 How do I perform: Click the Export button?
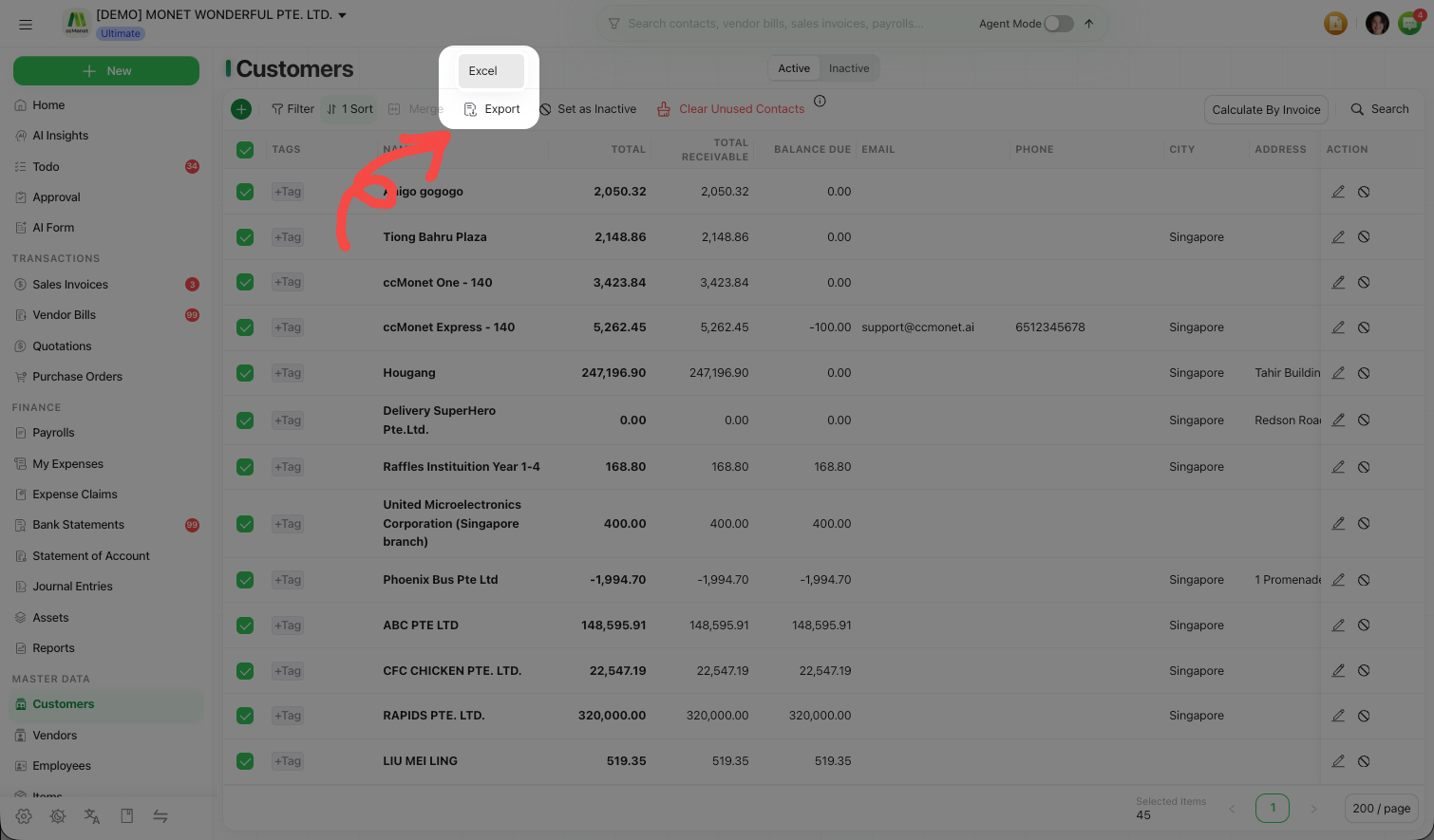tap(492, 109)
